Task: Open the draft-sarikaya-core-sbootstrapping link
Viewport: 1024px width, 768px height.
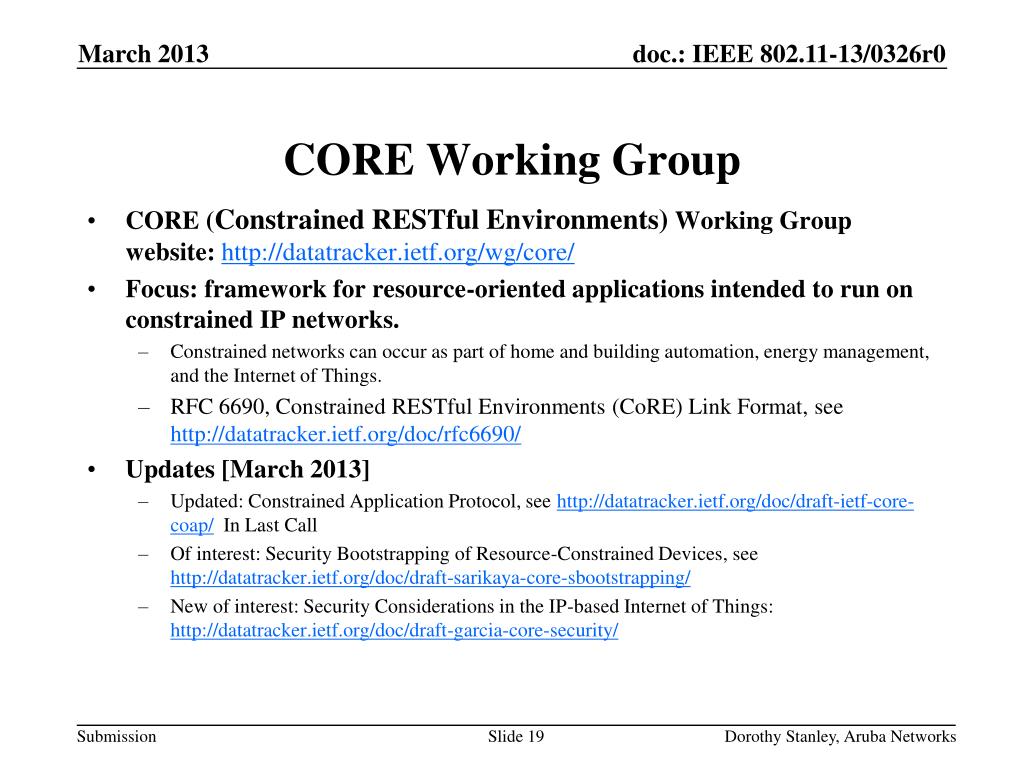Action: click(430, 578)
